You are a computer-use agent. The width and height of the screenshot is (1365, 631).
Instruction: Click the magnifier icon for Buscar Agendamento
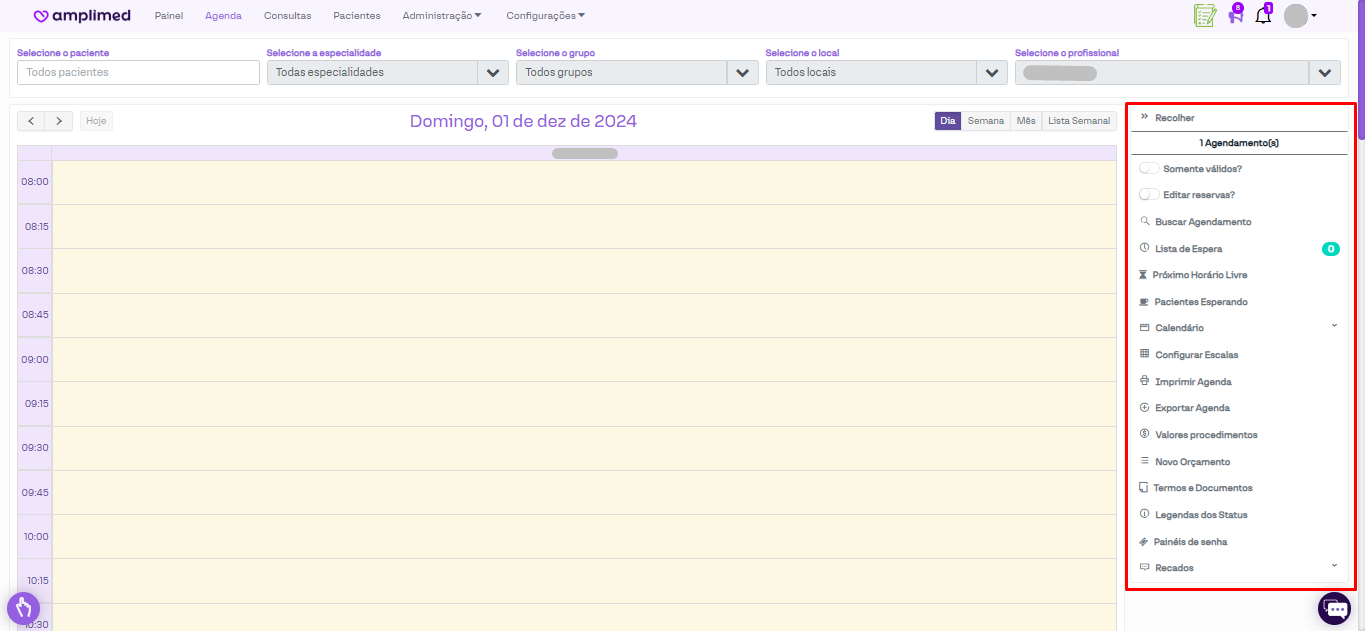1145,221
